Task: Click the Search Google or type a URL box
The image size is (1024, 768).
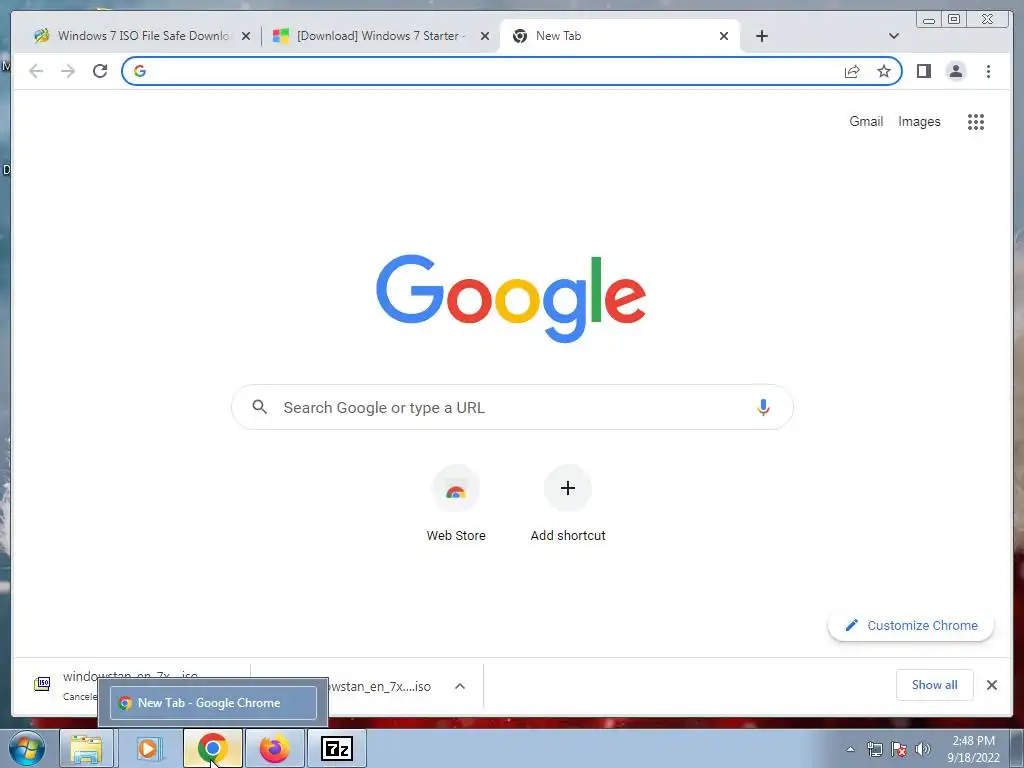Action: pos(512,407)
